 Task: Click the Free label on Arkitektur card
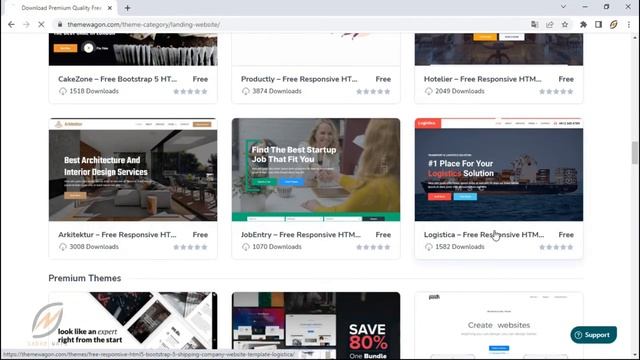(x=200, y=235)
